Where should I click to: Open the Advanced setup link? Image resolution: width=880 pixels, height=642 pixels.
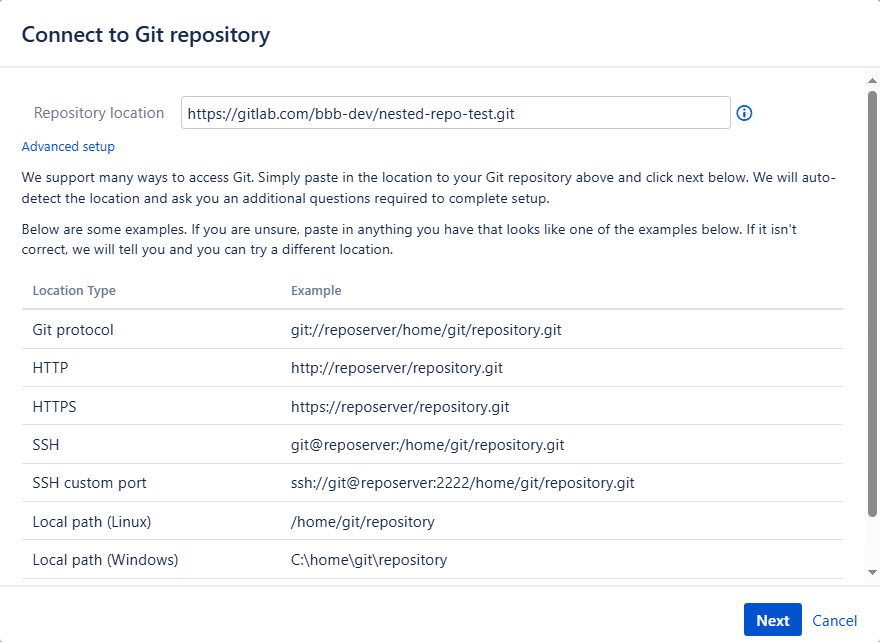click(68, 147)
